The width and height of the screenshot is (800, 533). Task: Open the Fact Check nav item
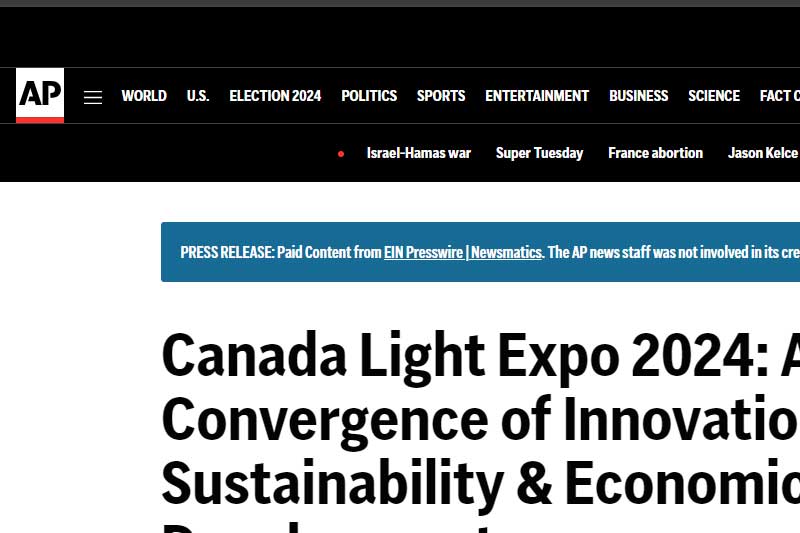pos(780,96)
